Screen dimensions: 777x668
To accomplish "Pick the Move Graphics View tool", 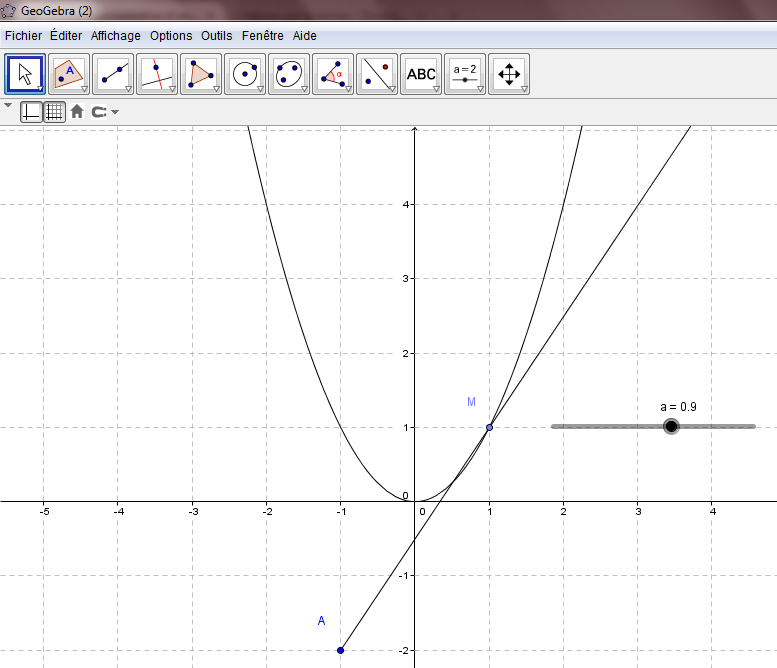I will 509,74.
